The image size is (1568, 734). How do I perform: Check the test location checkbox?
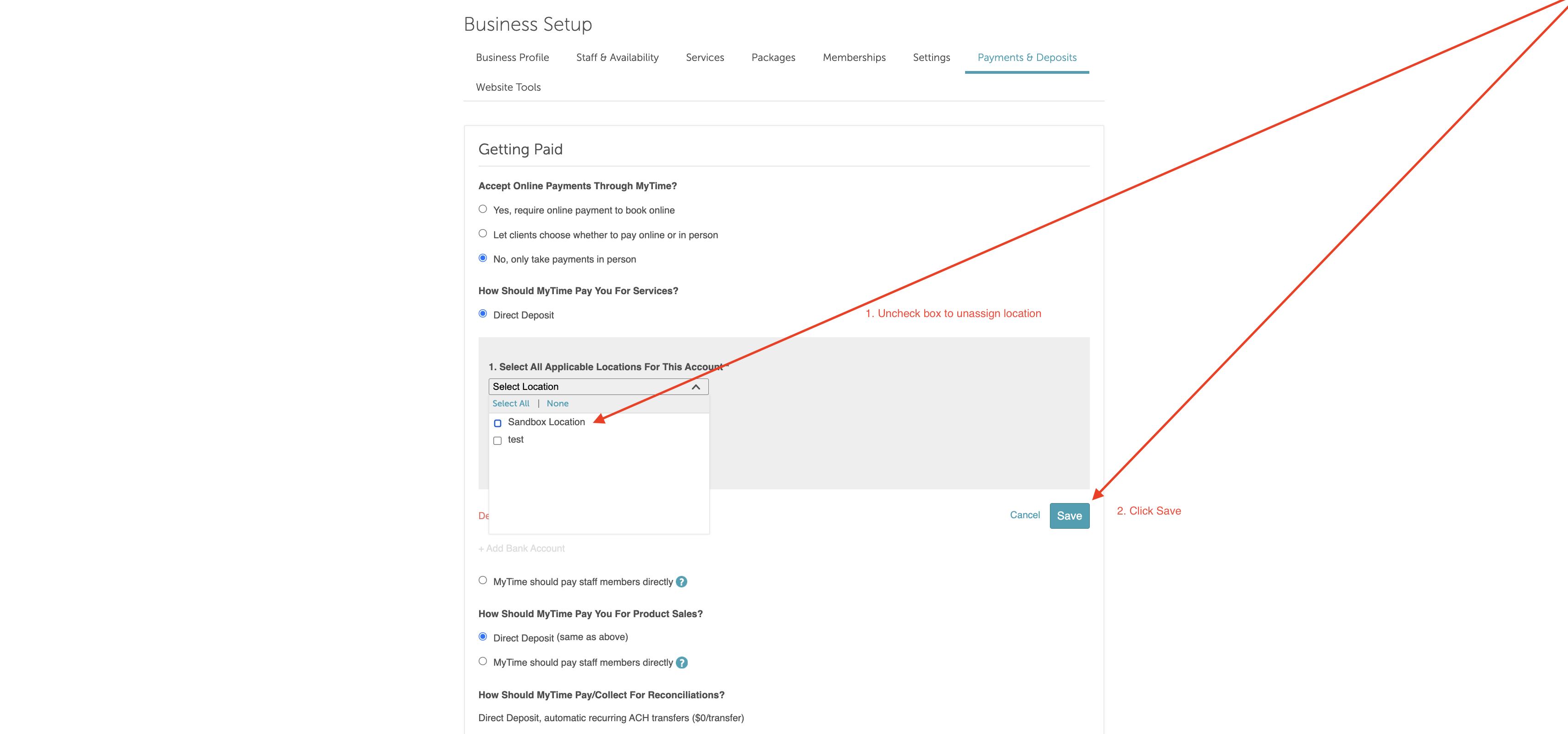[497, 440]
